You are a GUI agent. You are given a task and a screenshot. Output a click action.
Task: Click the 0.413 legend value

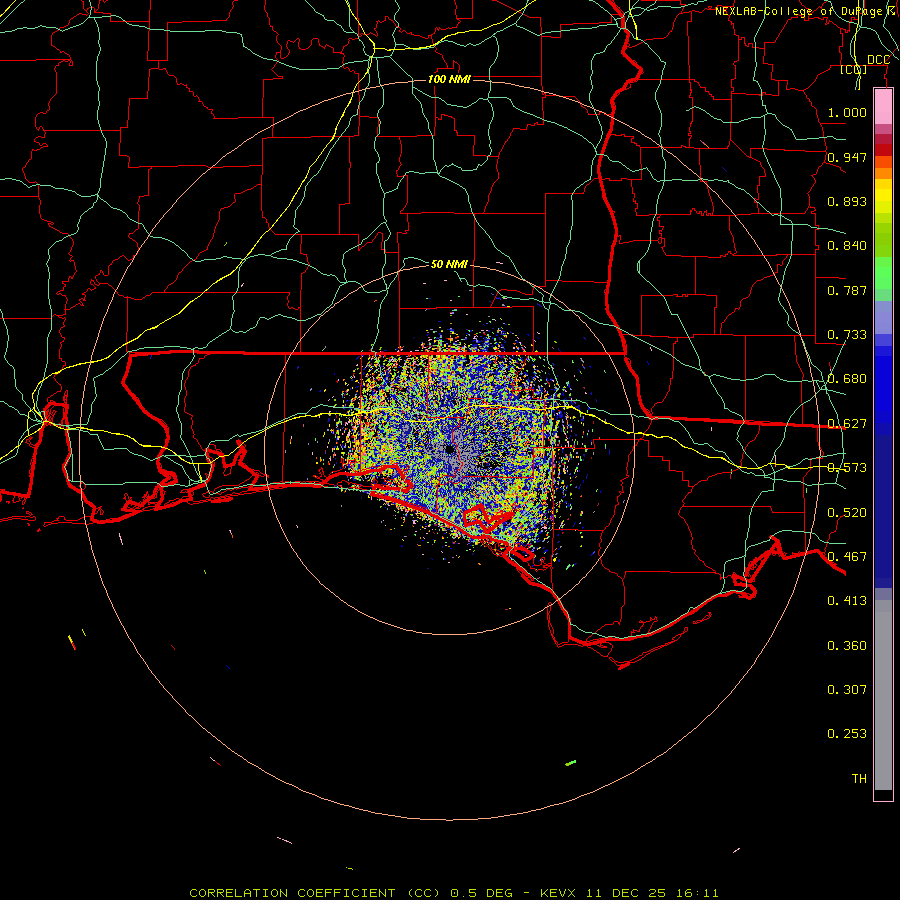pos(847,601)
